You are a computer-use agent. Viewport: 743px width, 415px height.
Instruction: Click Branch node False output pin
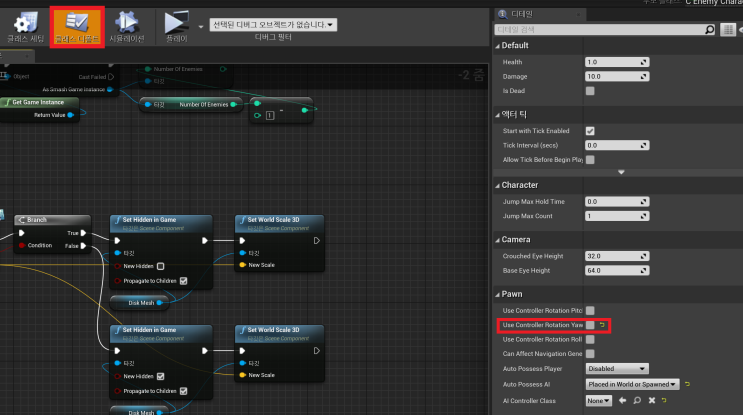click(83, 246)
